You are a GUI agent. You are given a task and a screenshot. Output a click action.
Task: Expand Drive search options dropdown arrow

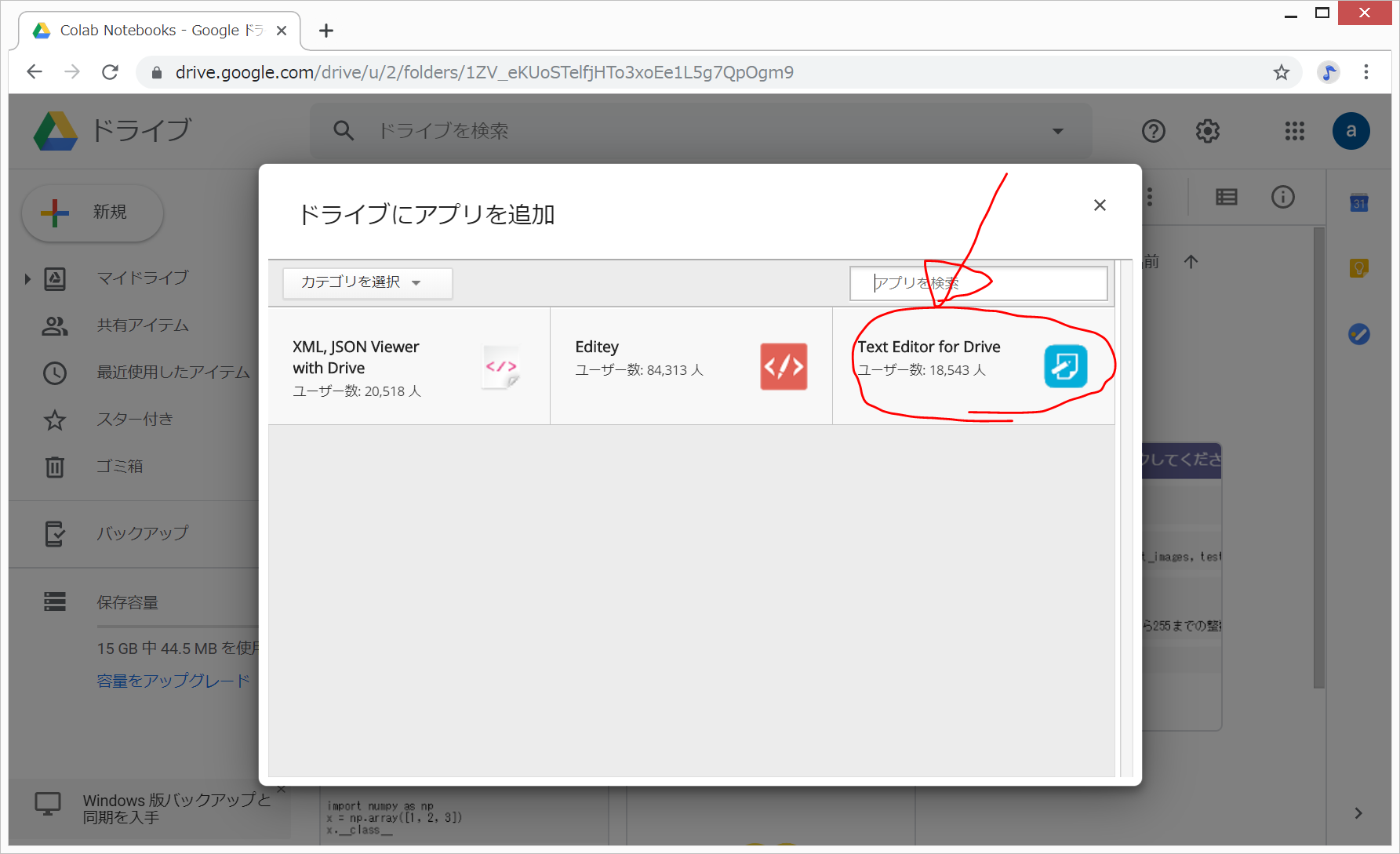click(x=1057, y=131)
